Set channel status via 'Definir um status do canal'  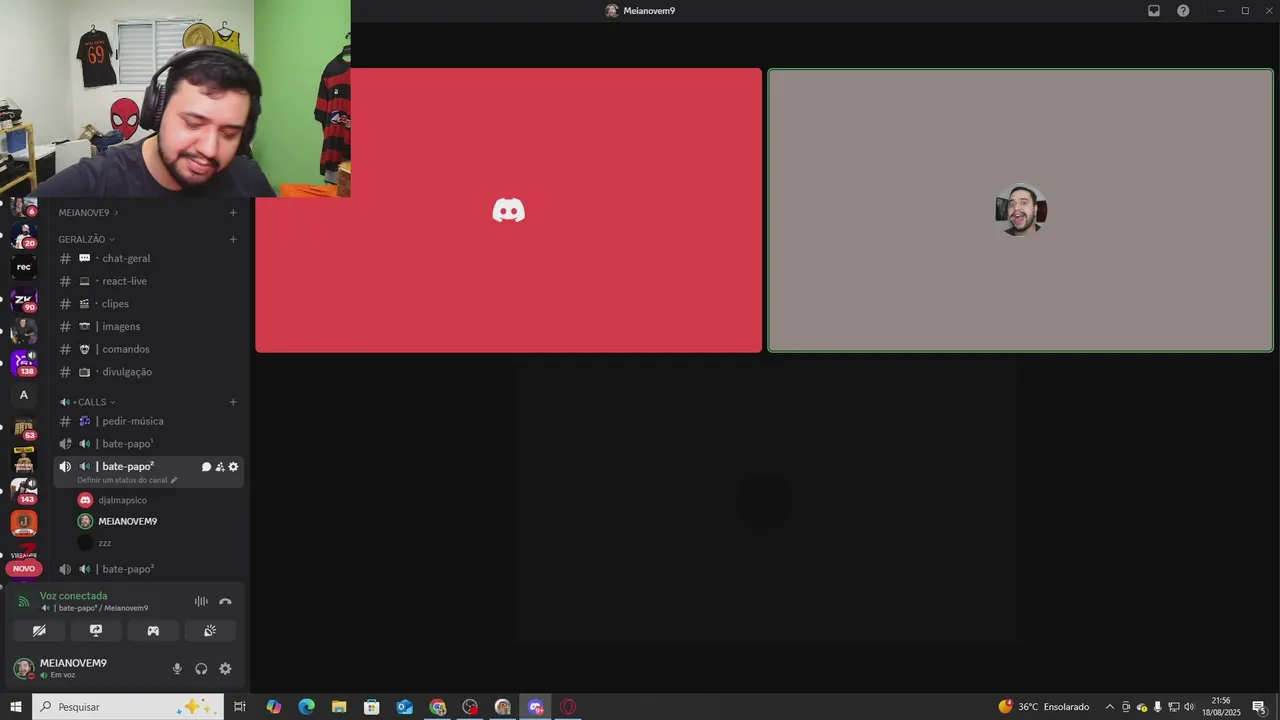pyautogui.click(x=127, y=480)
